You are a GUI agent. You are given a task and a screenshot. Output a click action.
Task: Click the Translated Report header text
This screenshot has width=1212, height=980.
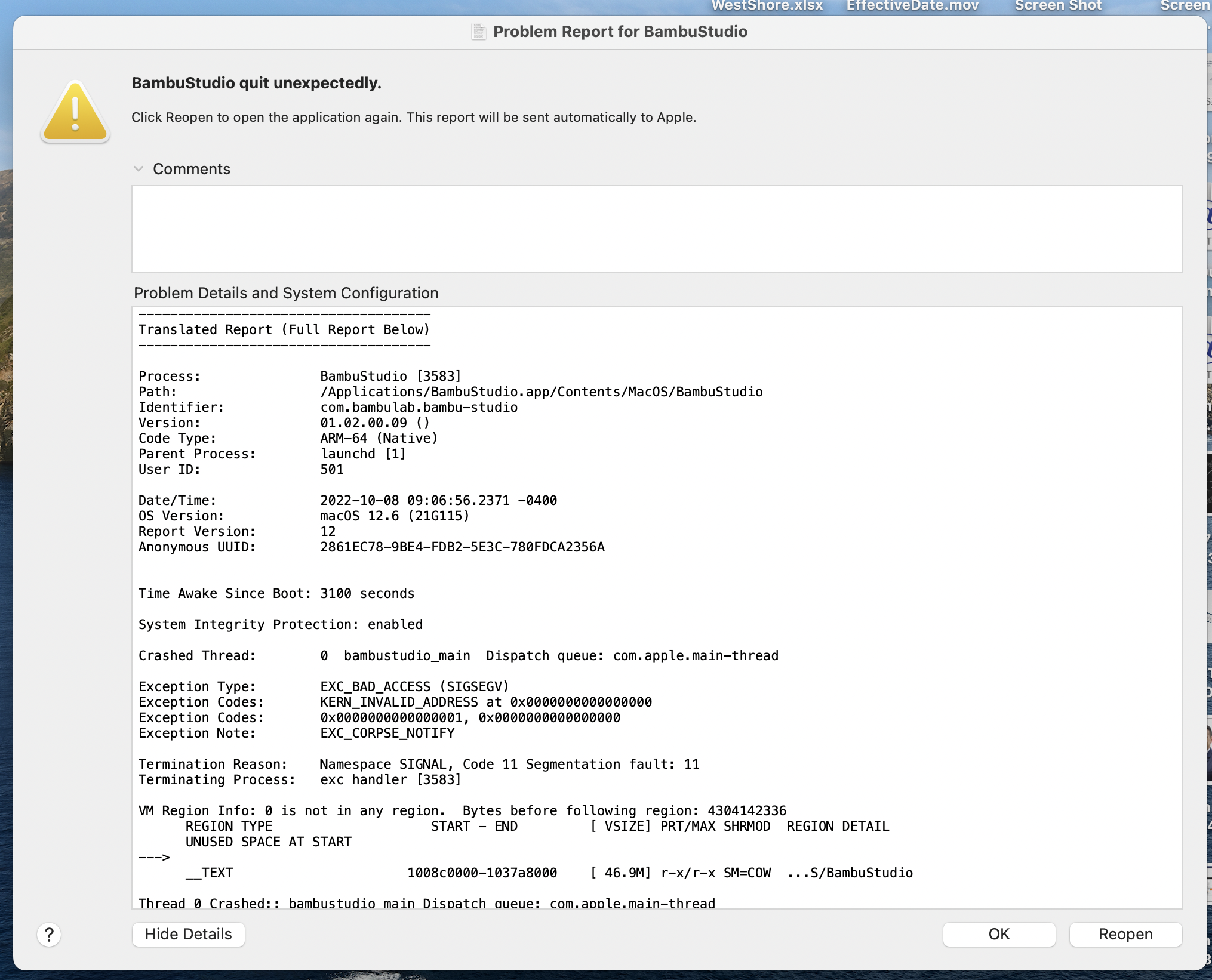284,329
